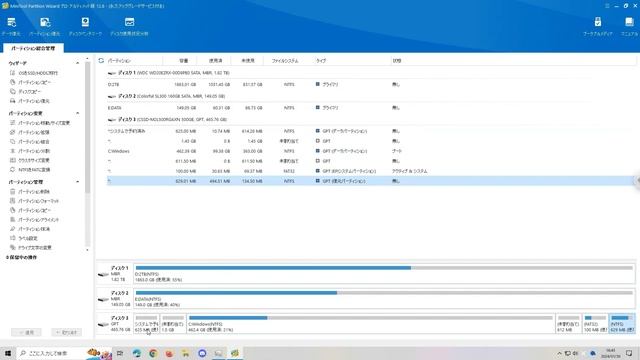Select the Disk 3 header row in list
Screen dimensions: 640x360
pos(371,120)
